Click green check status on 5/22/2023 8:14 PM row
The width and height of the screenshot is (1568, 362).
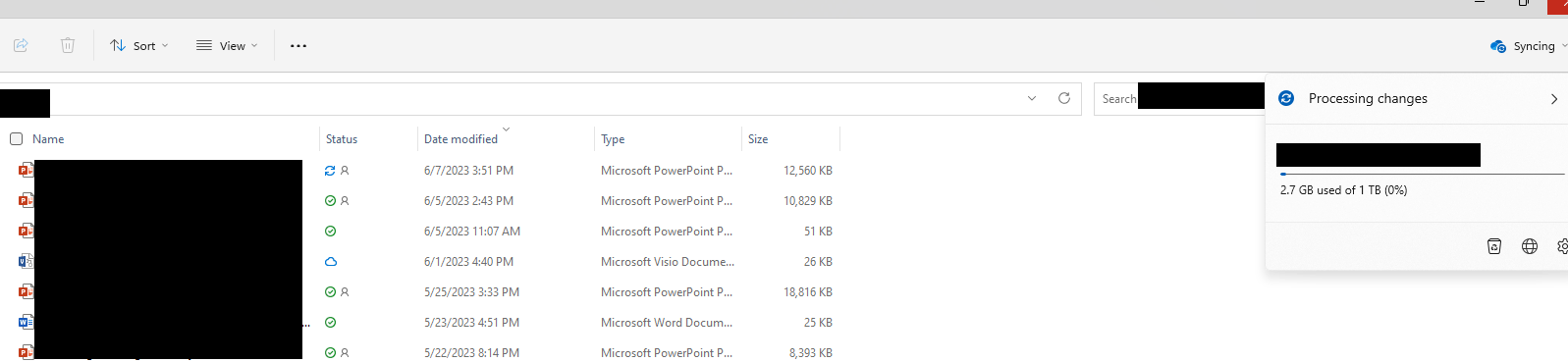click(x=330, y=353)
